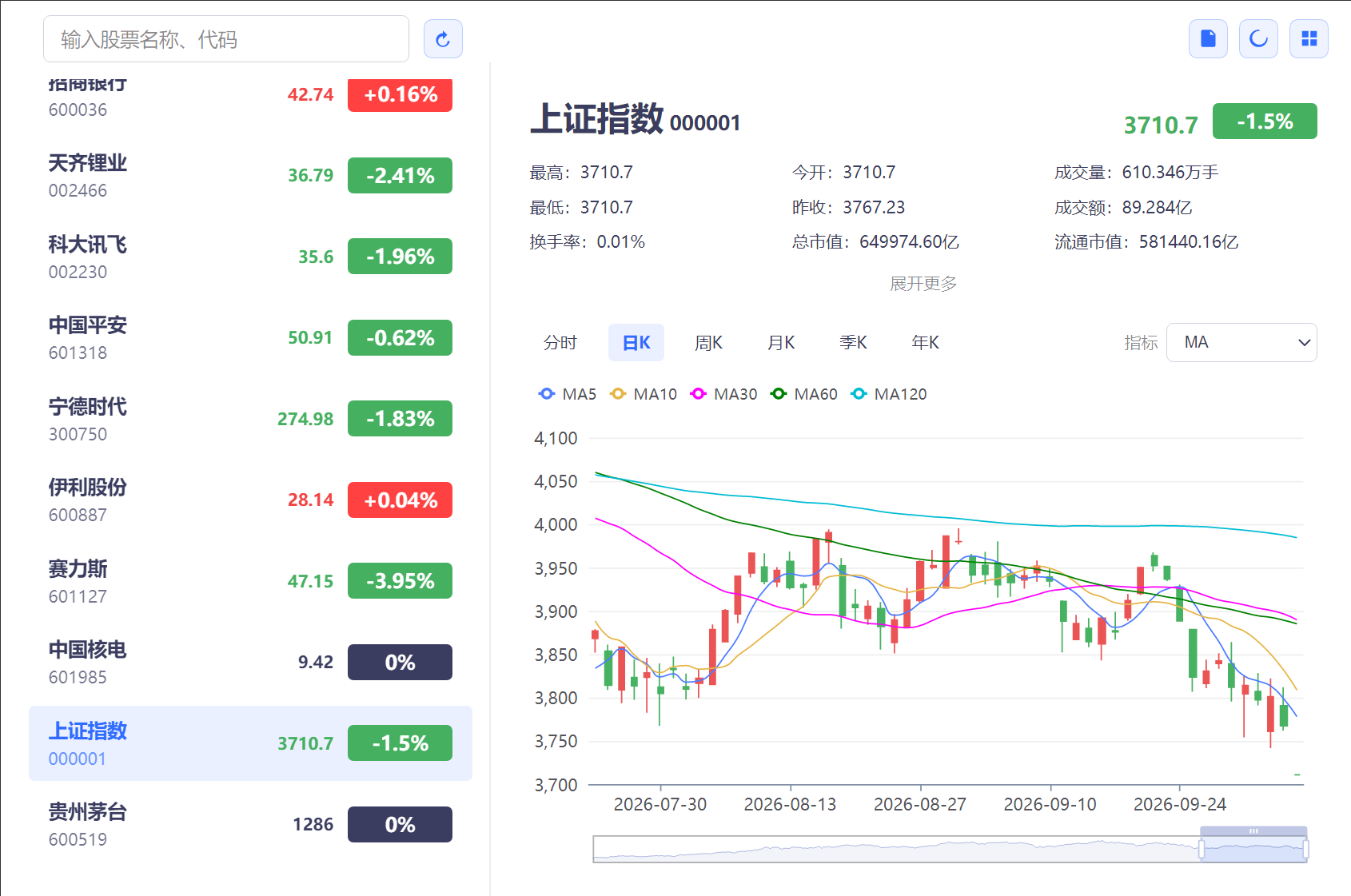Click the -2.41% change badge
Image resolution: width=1351 pixels, height=896 pixels.
coord(400,176)
